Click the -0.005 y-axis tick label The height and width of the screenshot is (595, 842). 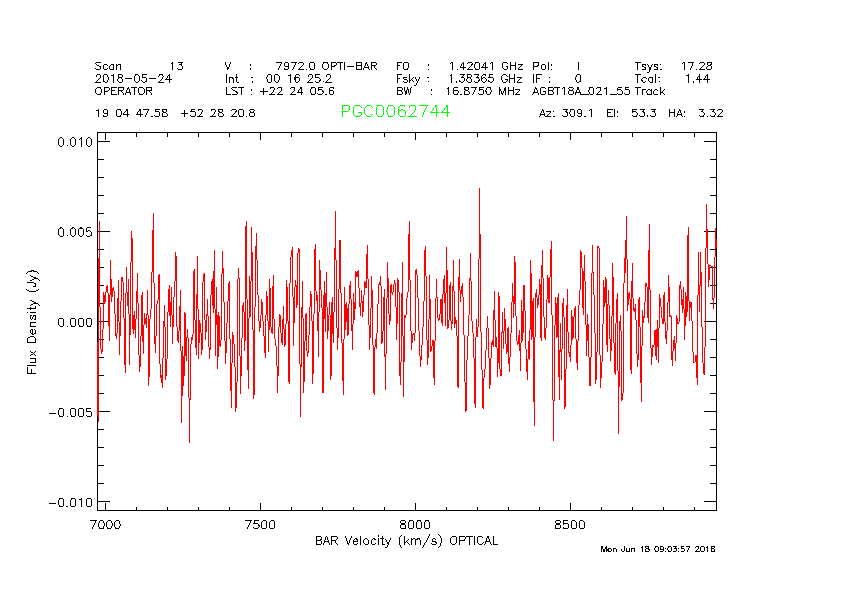[72, 412]
